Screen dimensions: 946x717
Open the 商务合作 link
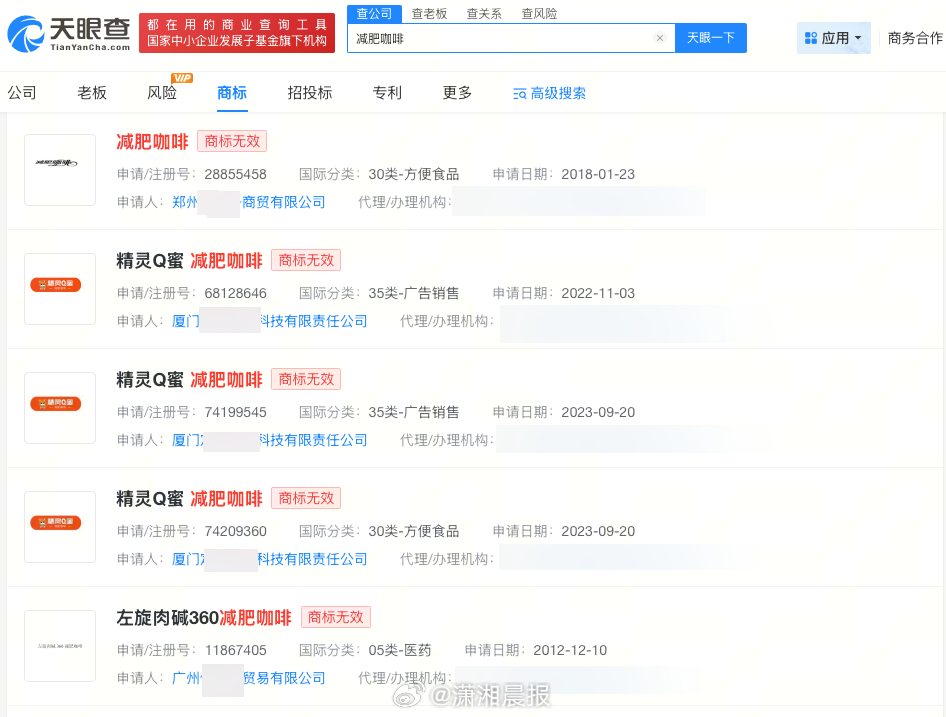pyautogui.click(x=915, y=38)
